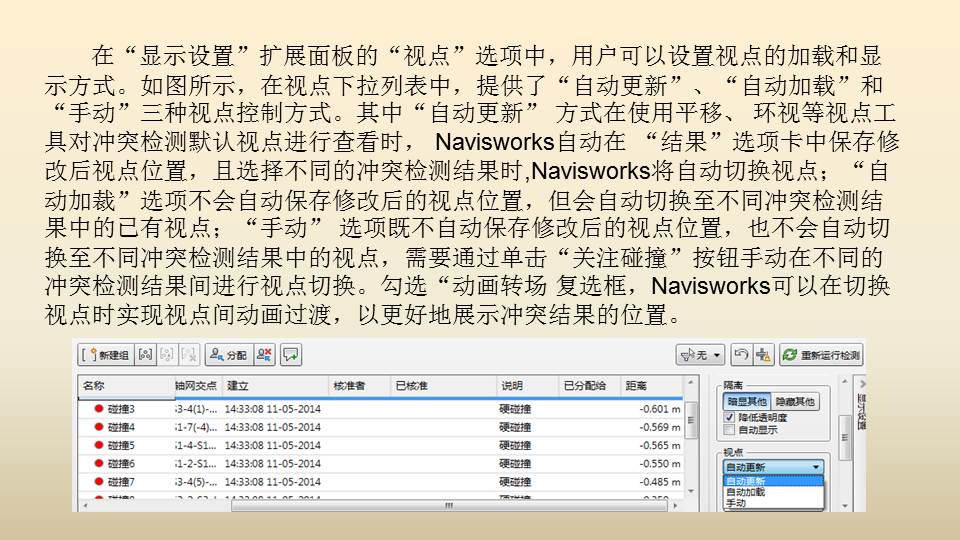960x540 pixels.
Task: Click the greyed remove-from-group icon
Action: tap(189, 355)
